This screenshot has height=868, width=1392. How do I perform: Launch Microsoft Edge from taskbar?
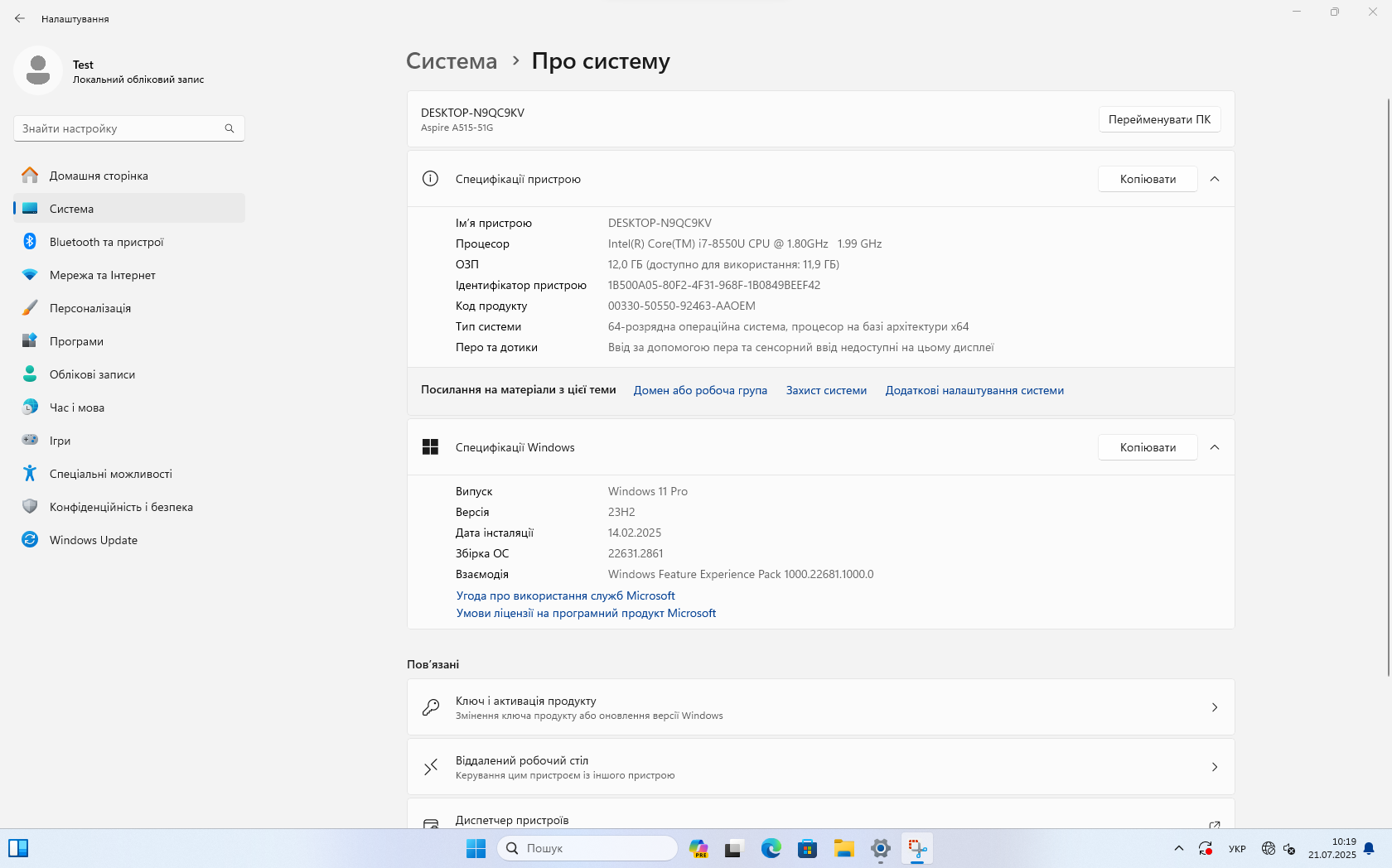coord(771,848)
